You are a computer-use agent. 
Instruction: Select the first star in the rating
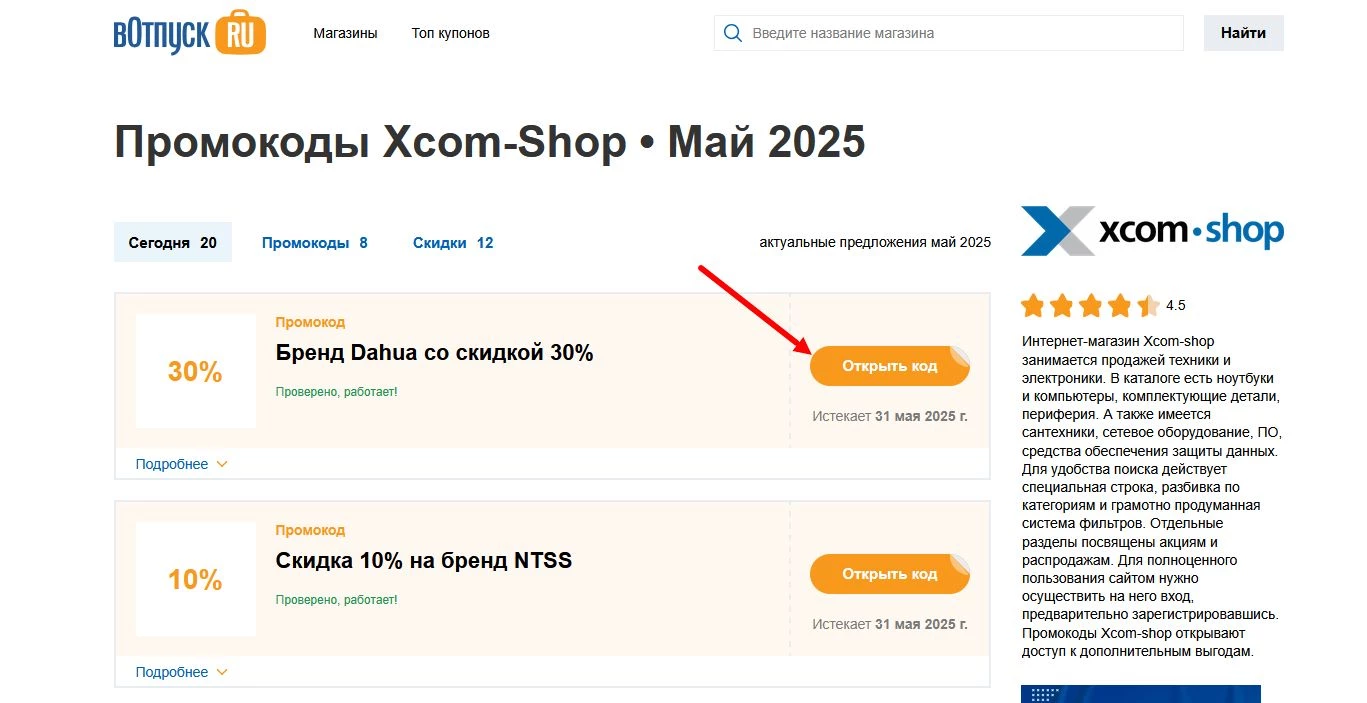tap(1032, 304)
